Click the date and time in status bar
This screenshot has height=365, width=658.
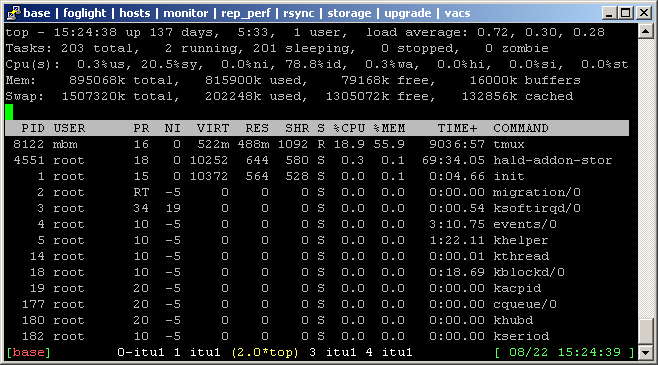pos(565,352)
